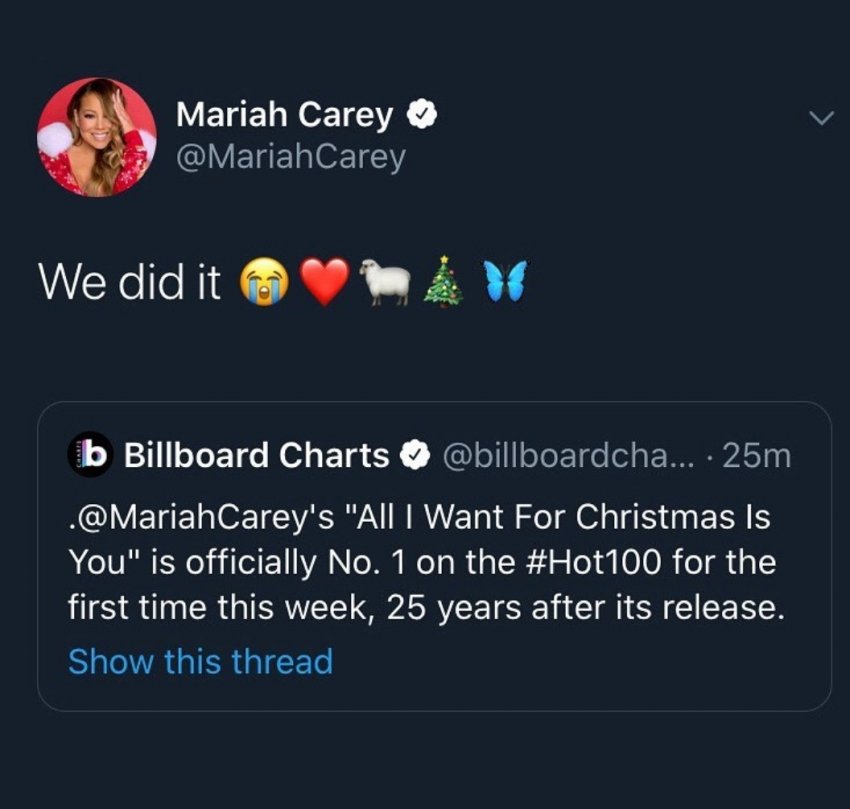
Task: Click the red heart emoji
Action: 325,284
